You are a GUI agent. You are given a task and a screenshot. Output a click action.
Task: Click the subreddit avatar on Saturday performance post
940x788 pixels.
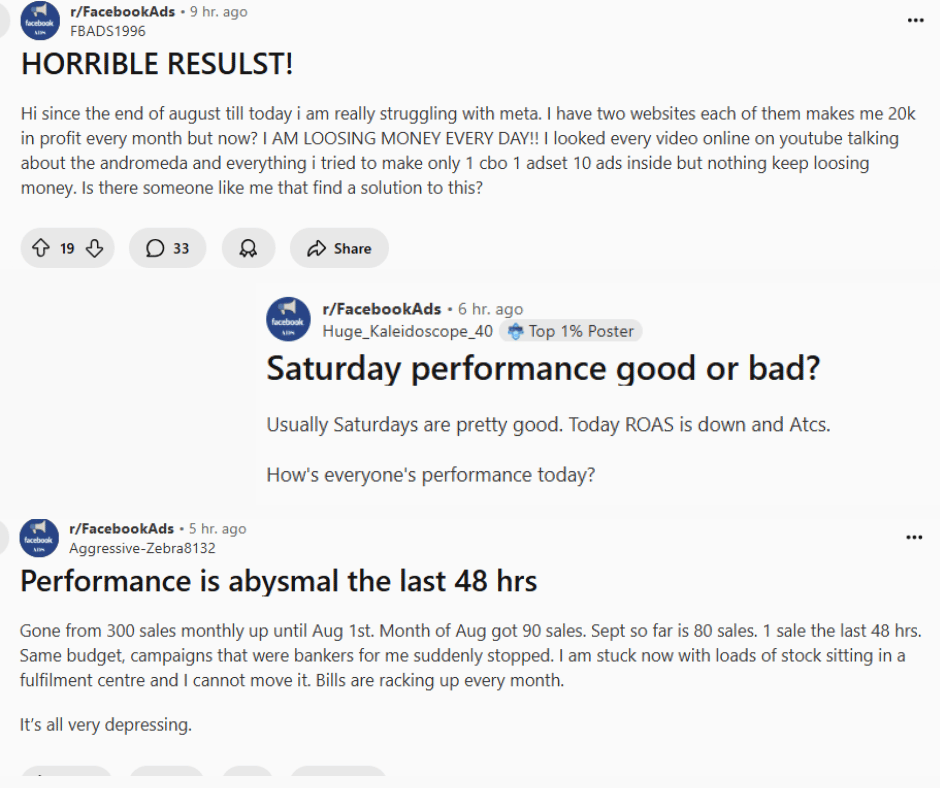point(288,320)
